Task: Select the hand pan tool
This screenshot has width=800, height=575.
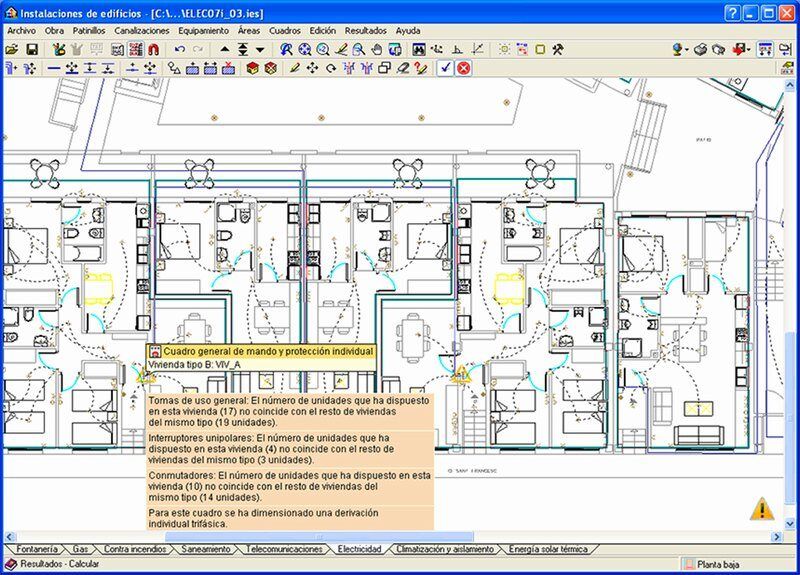Action: [x=377, y=49]
